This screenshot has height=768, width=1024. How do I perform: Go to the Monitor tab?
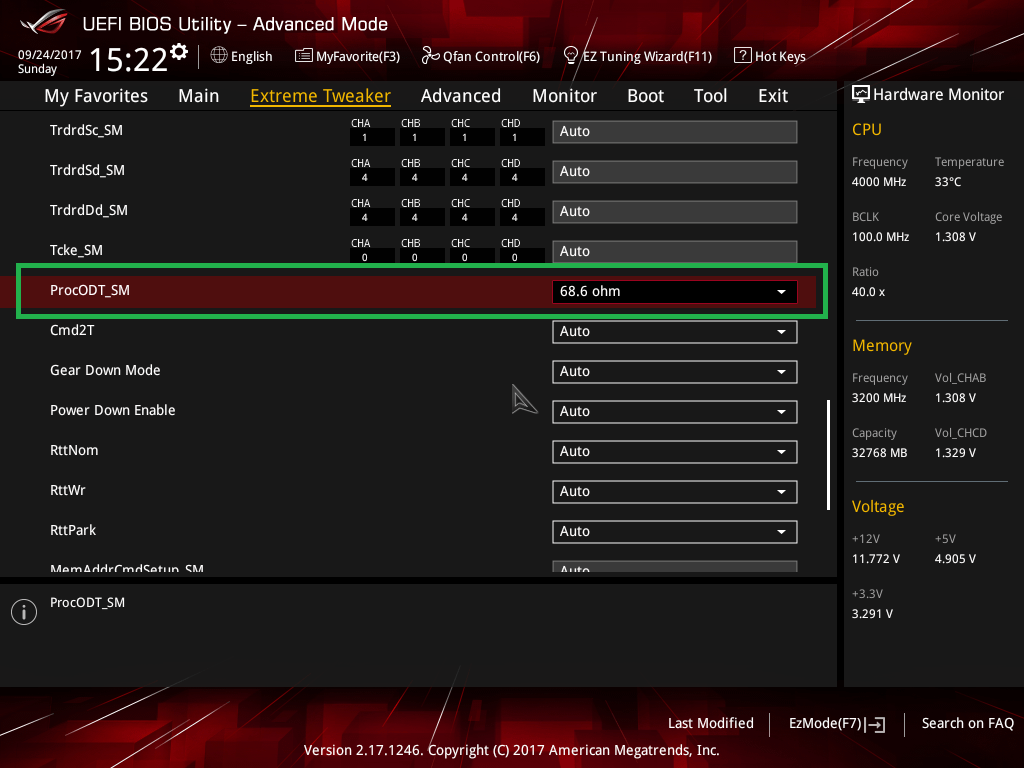click(x=564, y=96)
